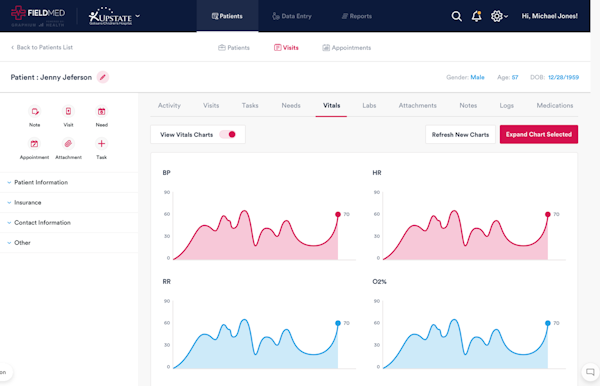Add a Visit from sidebar icon
This screenshot has width=600, height=386.
[x=68, y=111]
